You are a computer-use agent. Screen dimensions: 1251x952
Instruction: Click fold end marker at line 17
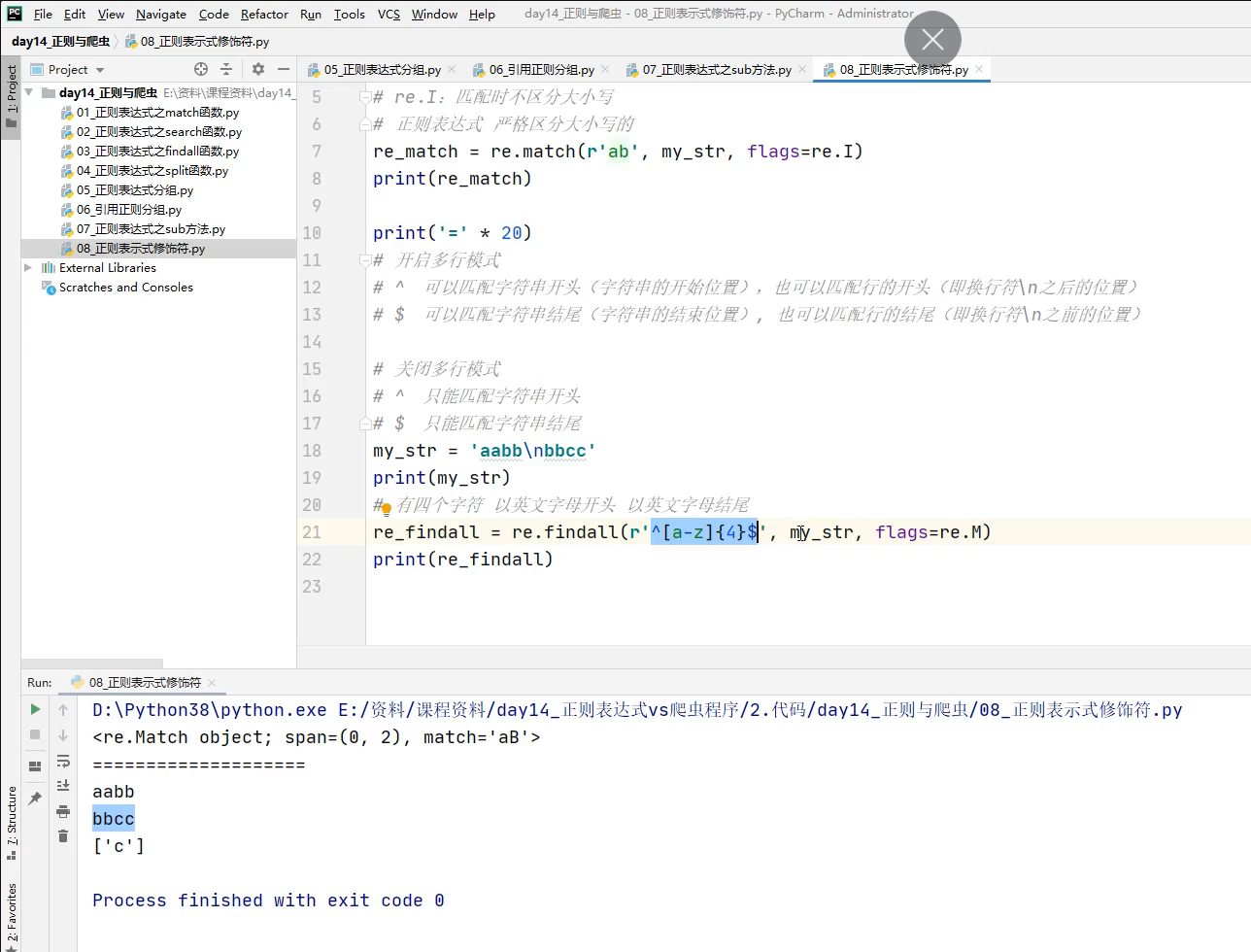click(x=365, y=423)
